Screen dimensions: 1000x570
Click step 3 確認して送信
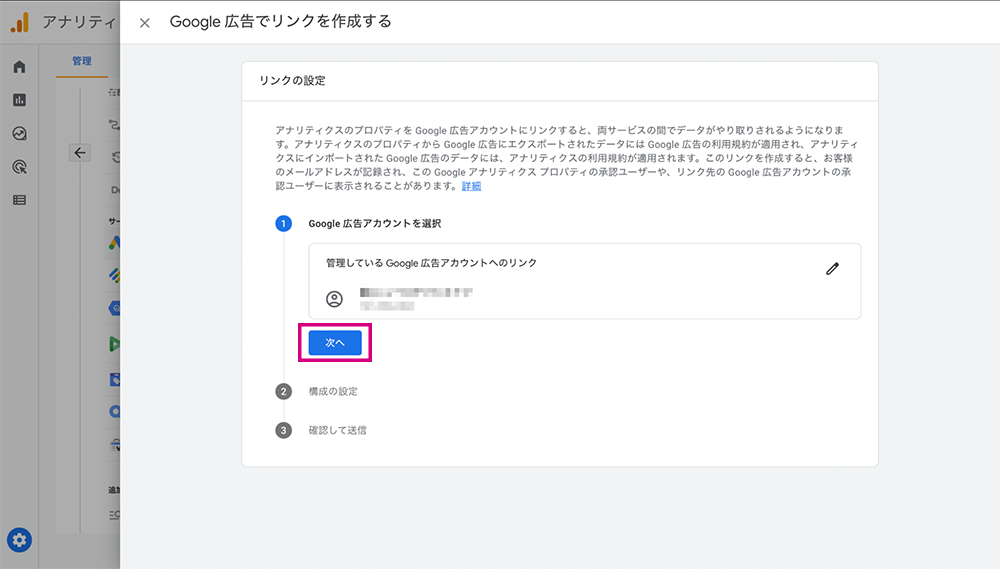tap(337, 430)
